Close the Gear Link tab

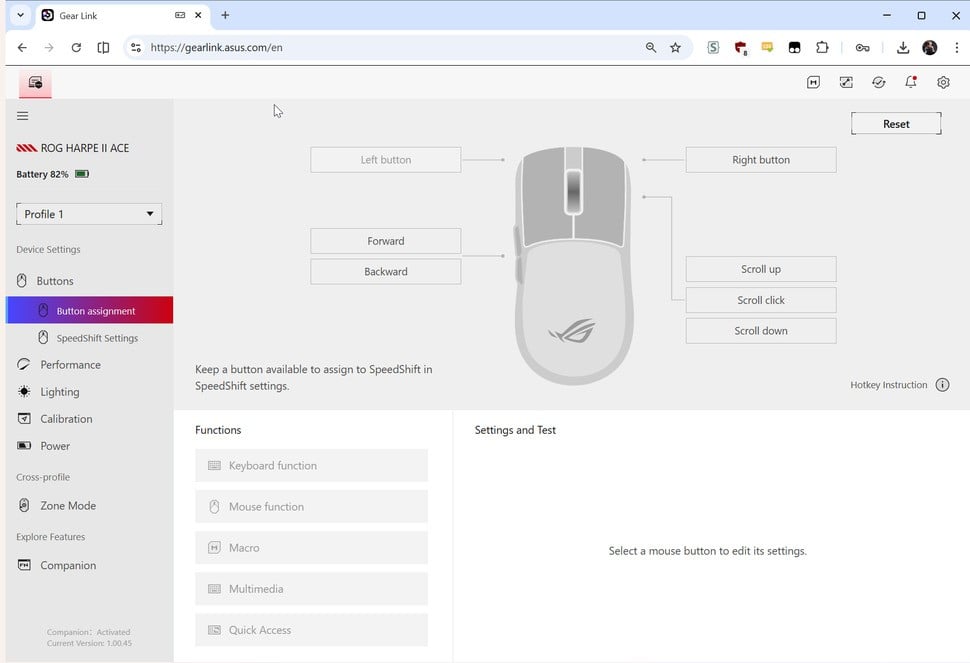coord(198,15)
